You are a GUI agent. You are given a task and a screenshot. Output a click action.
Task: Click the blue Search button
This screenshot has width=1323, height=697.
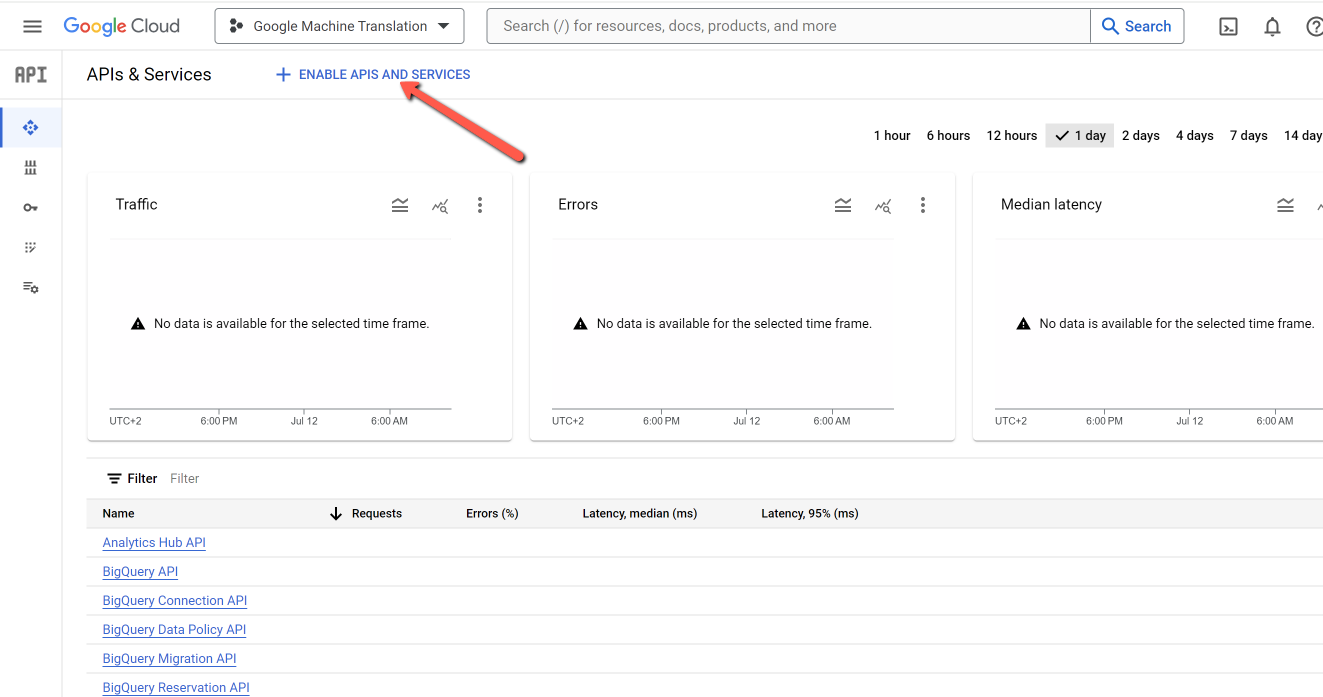click(1137, 26)
